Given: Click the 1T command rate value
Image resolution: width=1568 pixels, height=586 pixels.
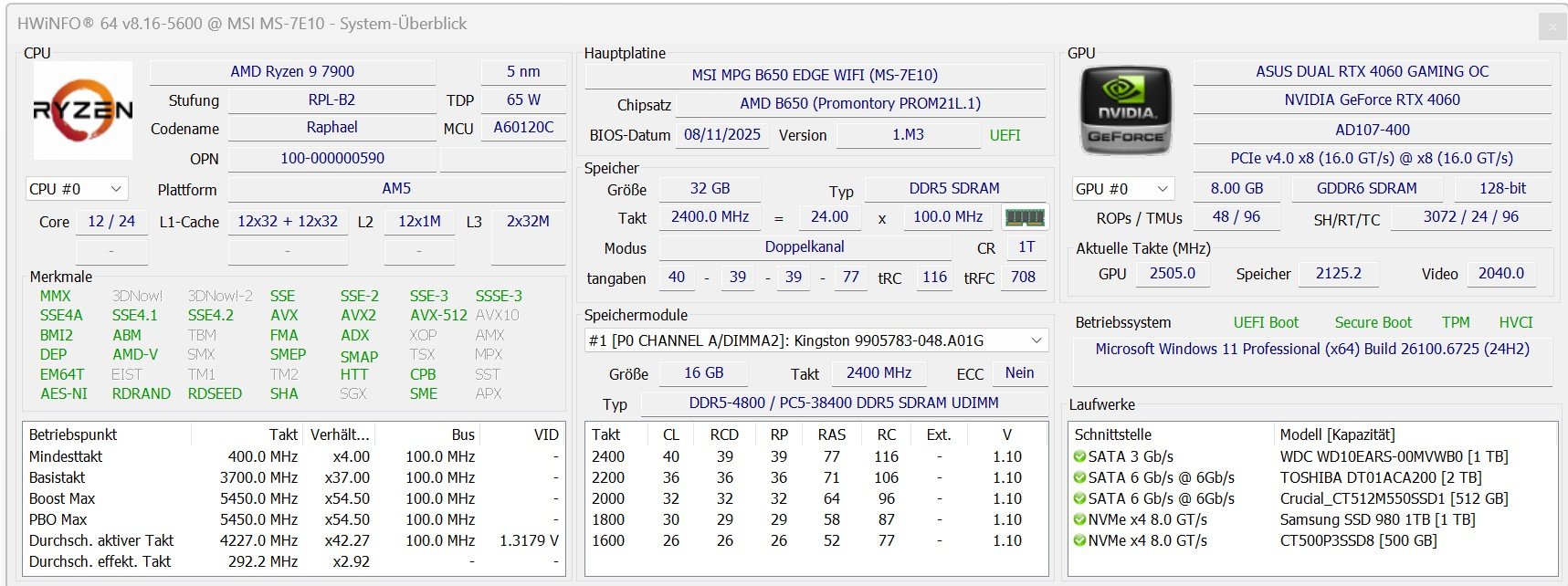Looking at the screenshot, I should [x=1026, y=247].
